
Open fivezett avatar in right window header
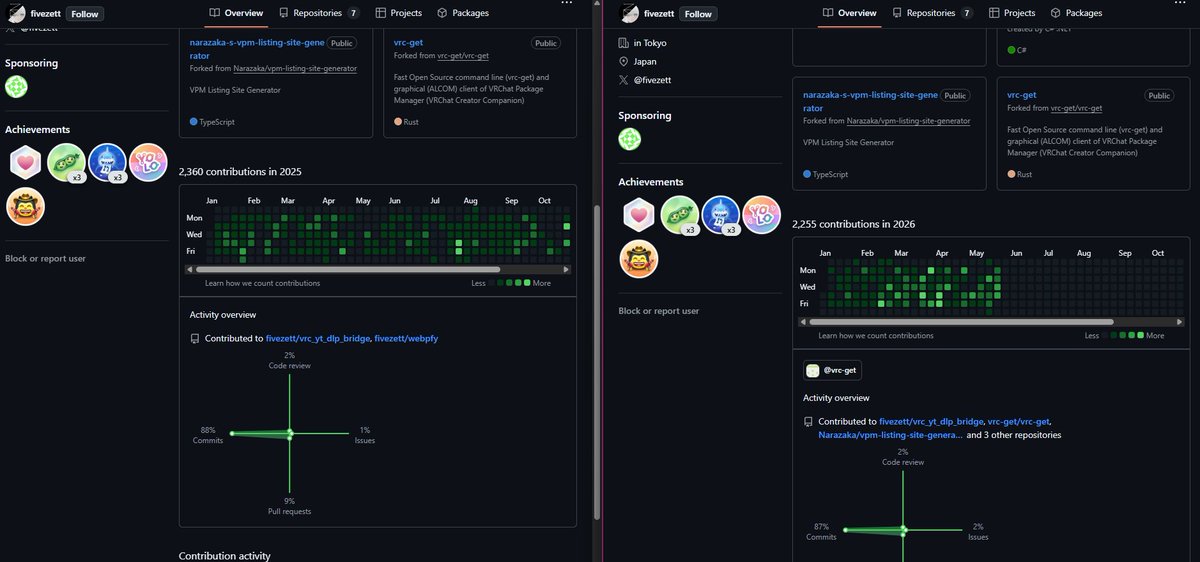tap(630, 13)
